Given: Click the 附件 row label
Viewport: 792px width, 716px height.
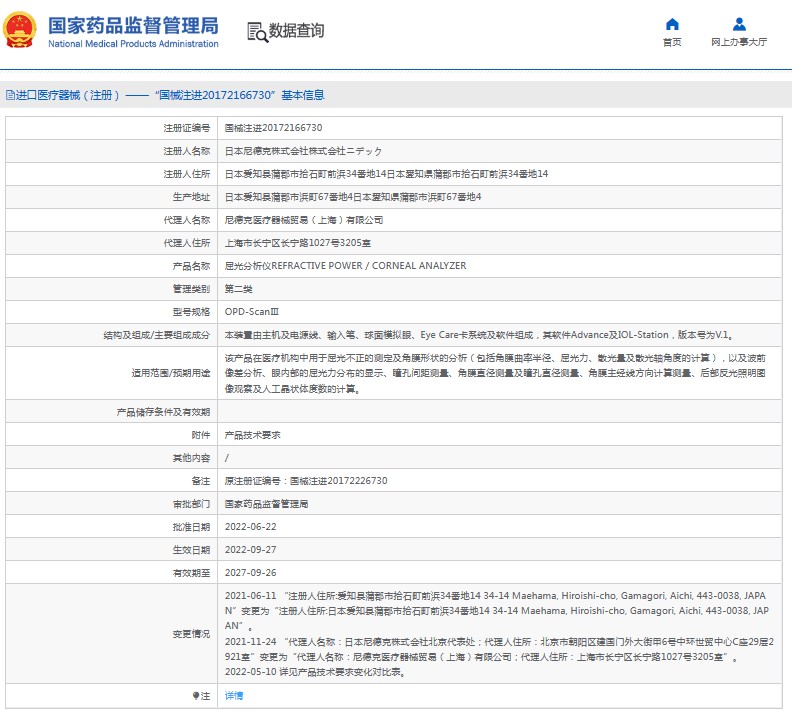Looking at the screenshot, I should (201, 435).
